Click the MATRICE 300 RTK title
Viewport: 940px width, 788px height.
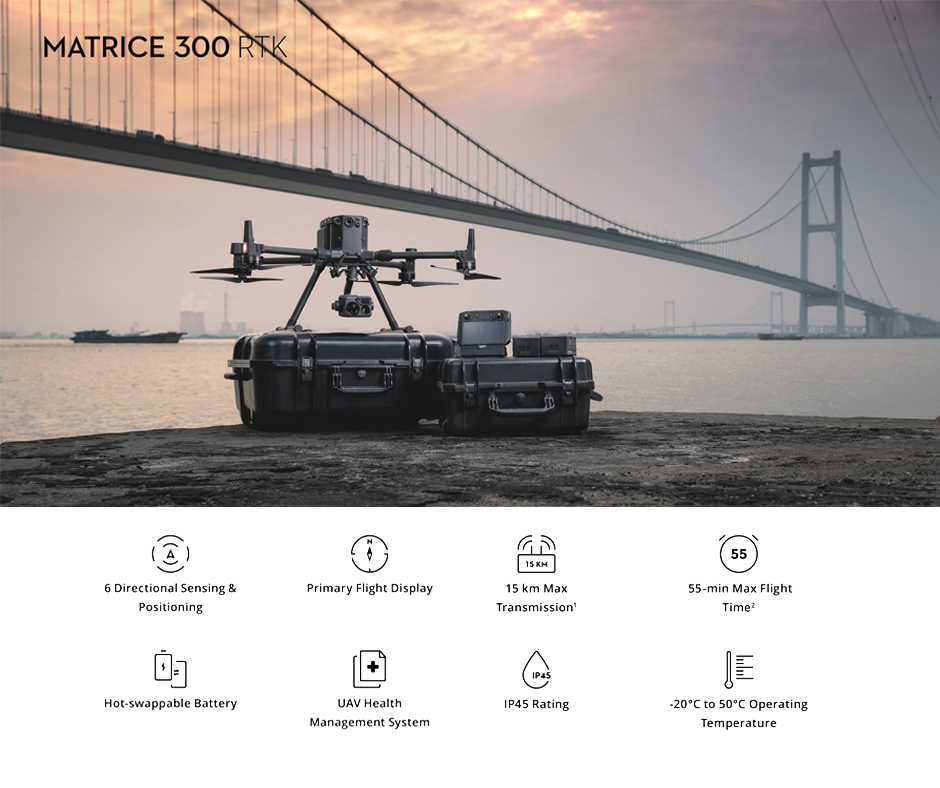163,46
